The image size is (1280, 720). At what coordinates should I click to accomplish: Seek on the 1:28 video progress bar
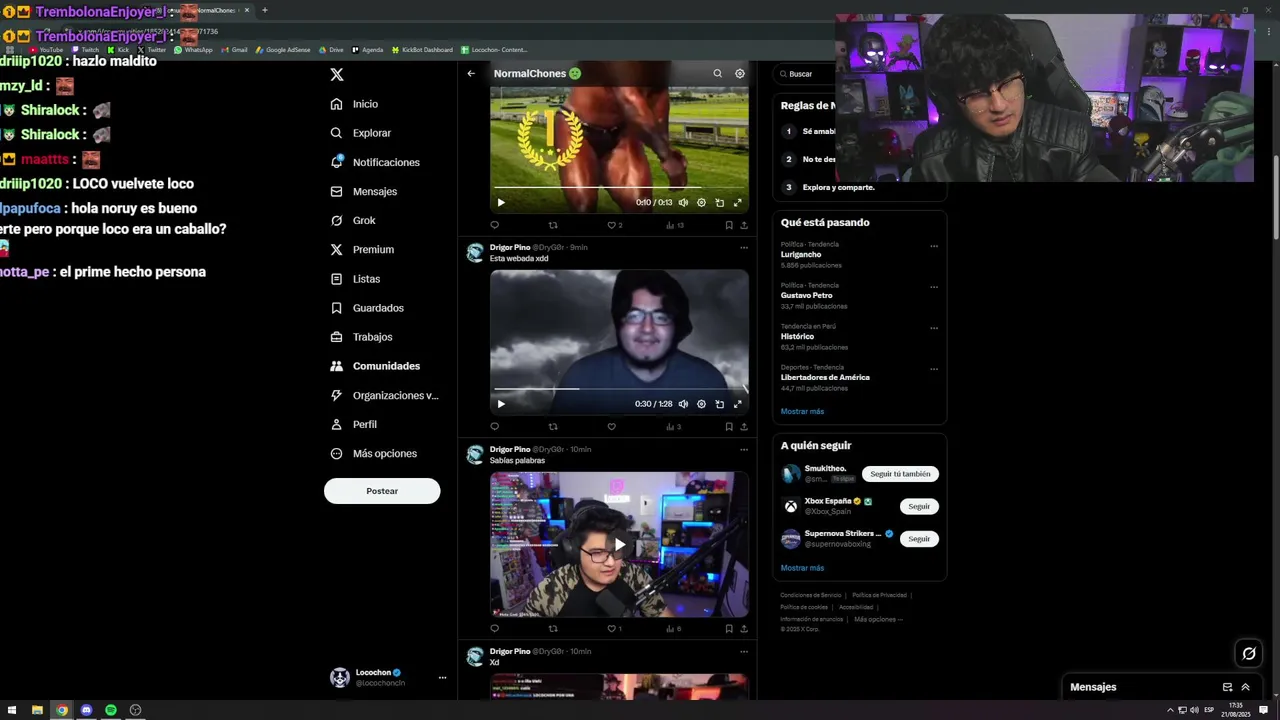click(619, 388)
